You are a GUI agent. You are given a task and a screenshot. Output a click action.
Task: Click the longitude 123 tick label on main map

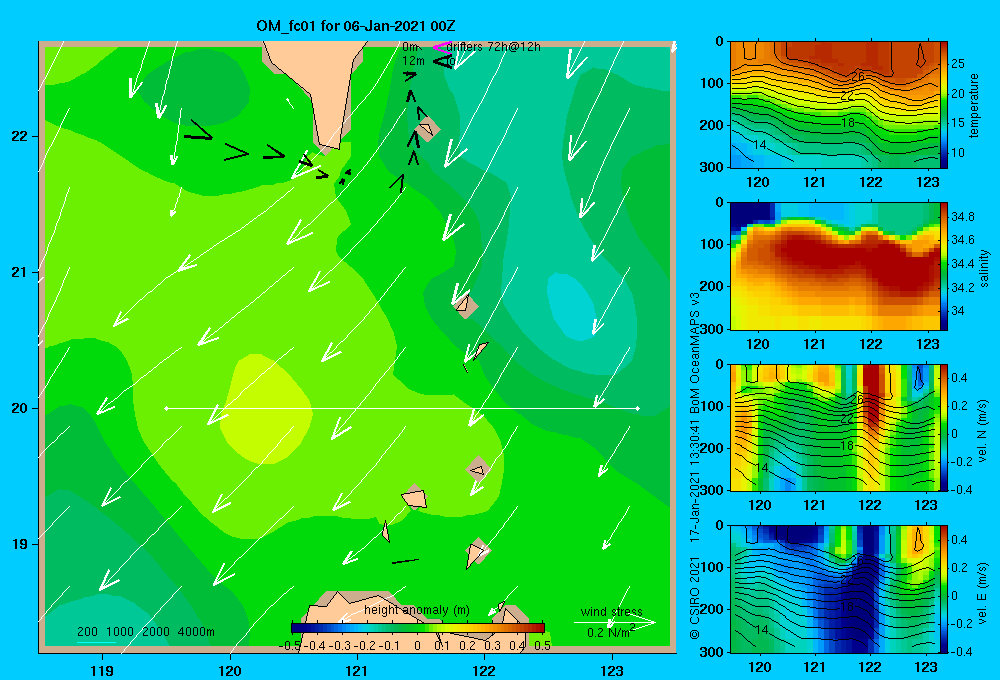coord(612,670)
